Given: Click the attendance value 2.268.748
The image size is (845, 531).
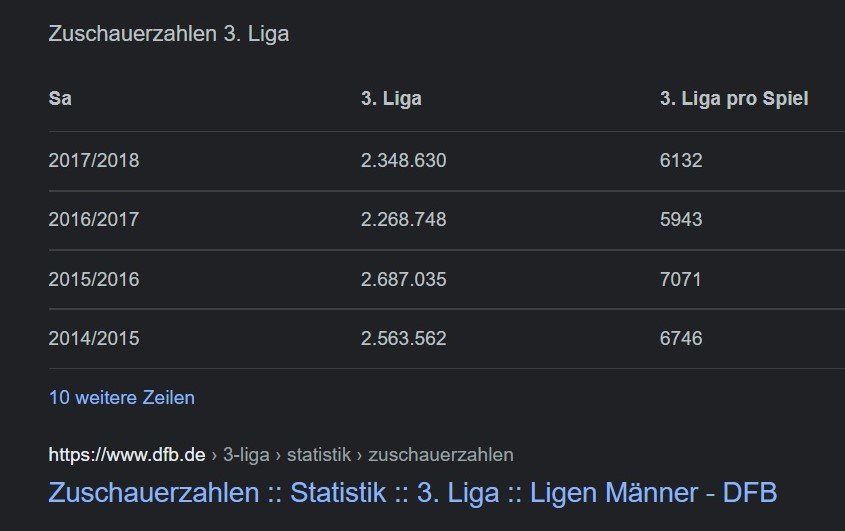Looking at the screenshot, I should coord(404,219).
